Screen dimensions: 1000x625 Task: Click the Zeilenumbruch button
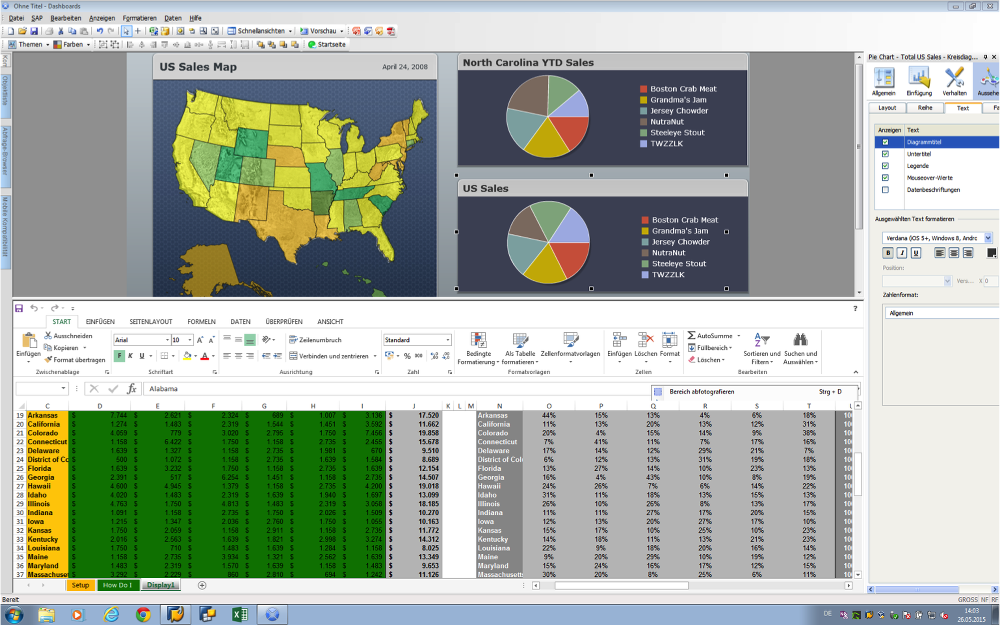pyautogui.click(x=315, y=340)
